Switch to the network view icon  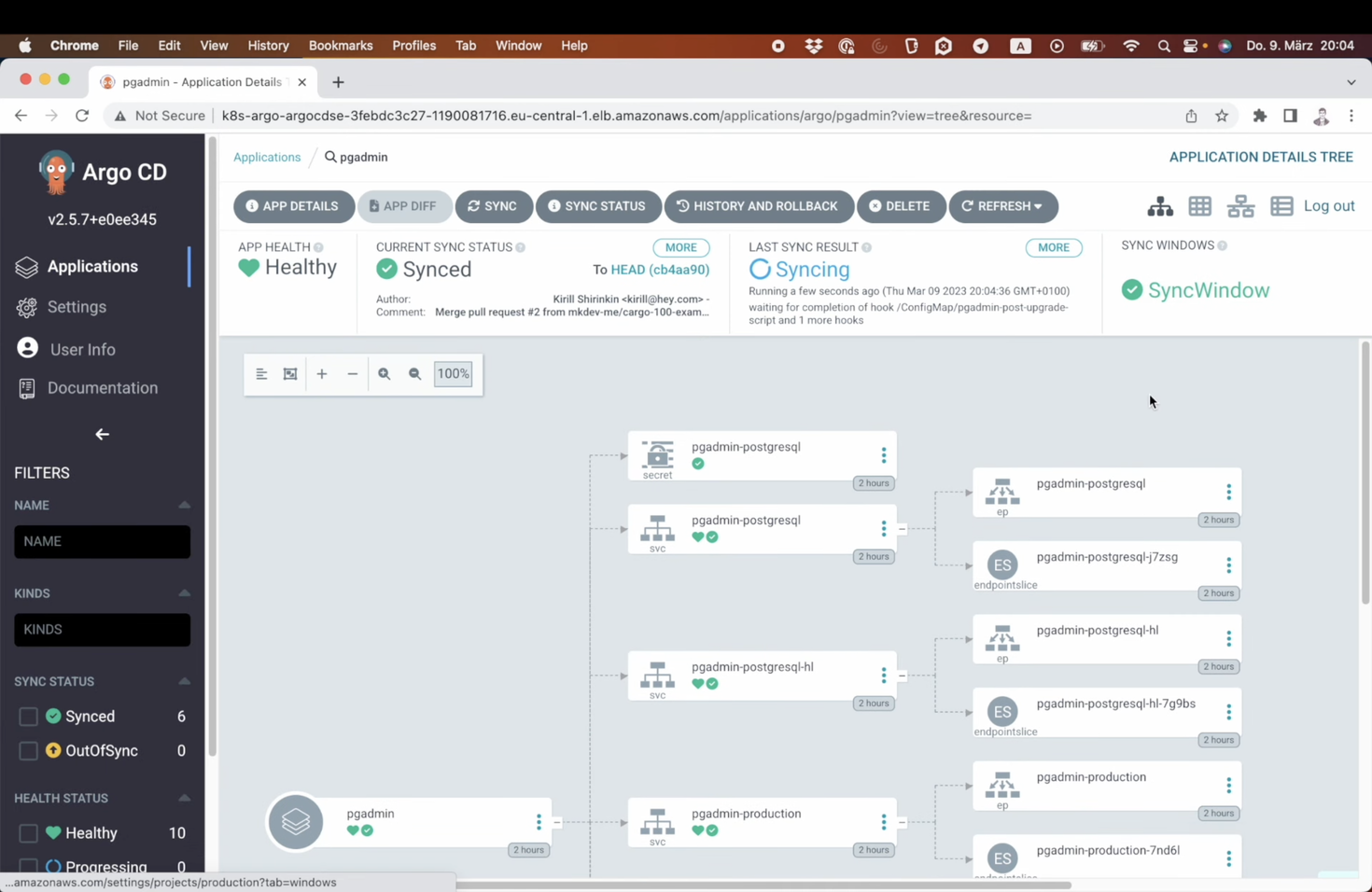(x=1240, y=206)
